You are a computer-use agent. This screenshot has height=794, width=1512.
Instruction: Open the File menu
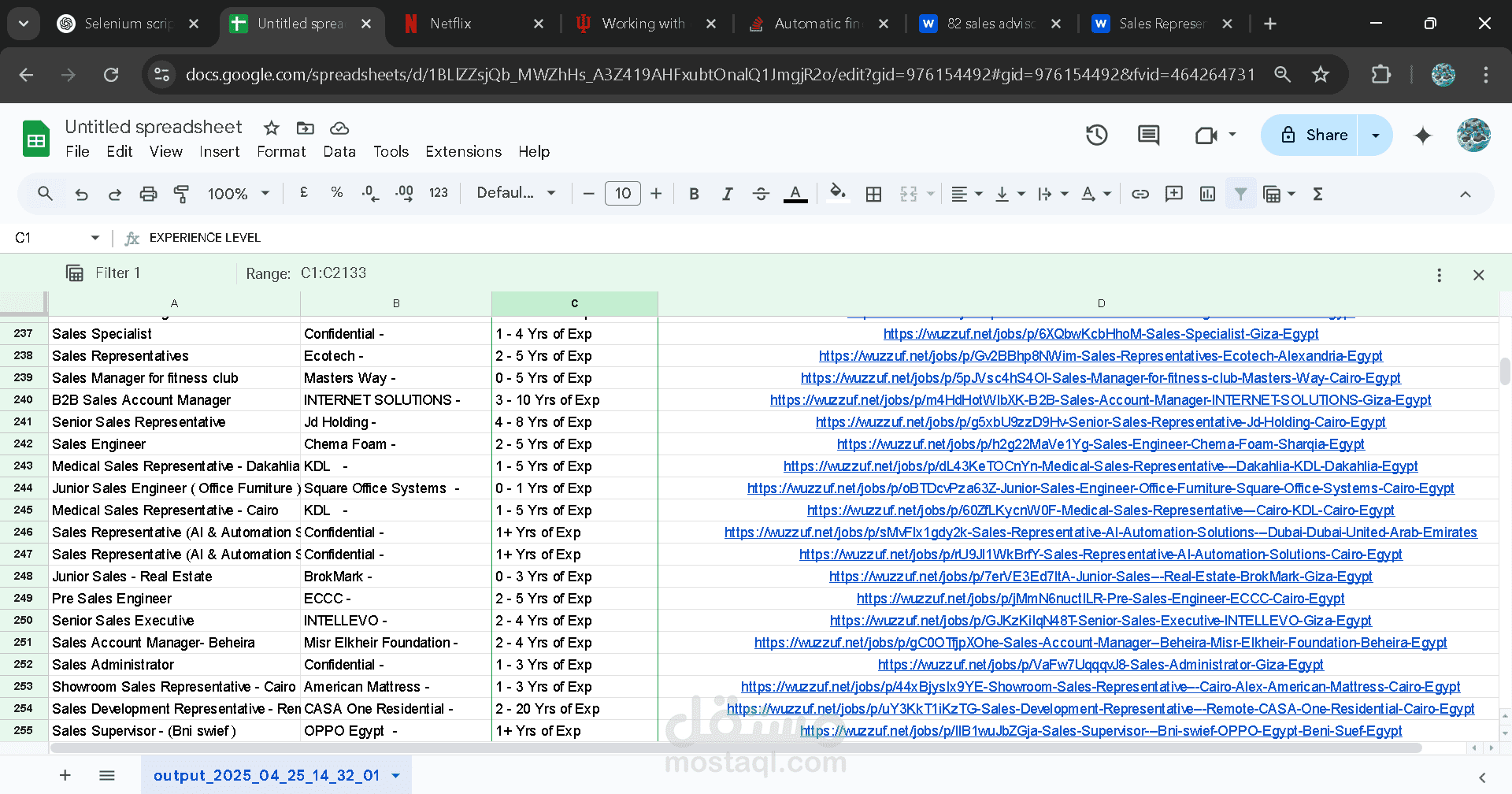click(77, 151)
